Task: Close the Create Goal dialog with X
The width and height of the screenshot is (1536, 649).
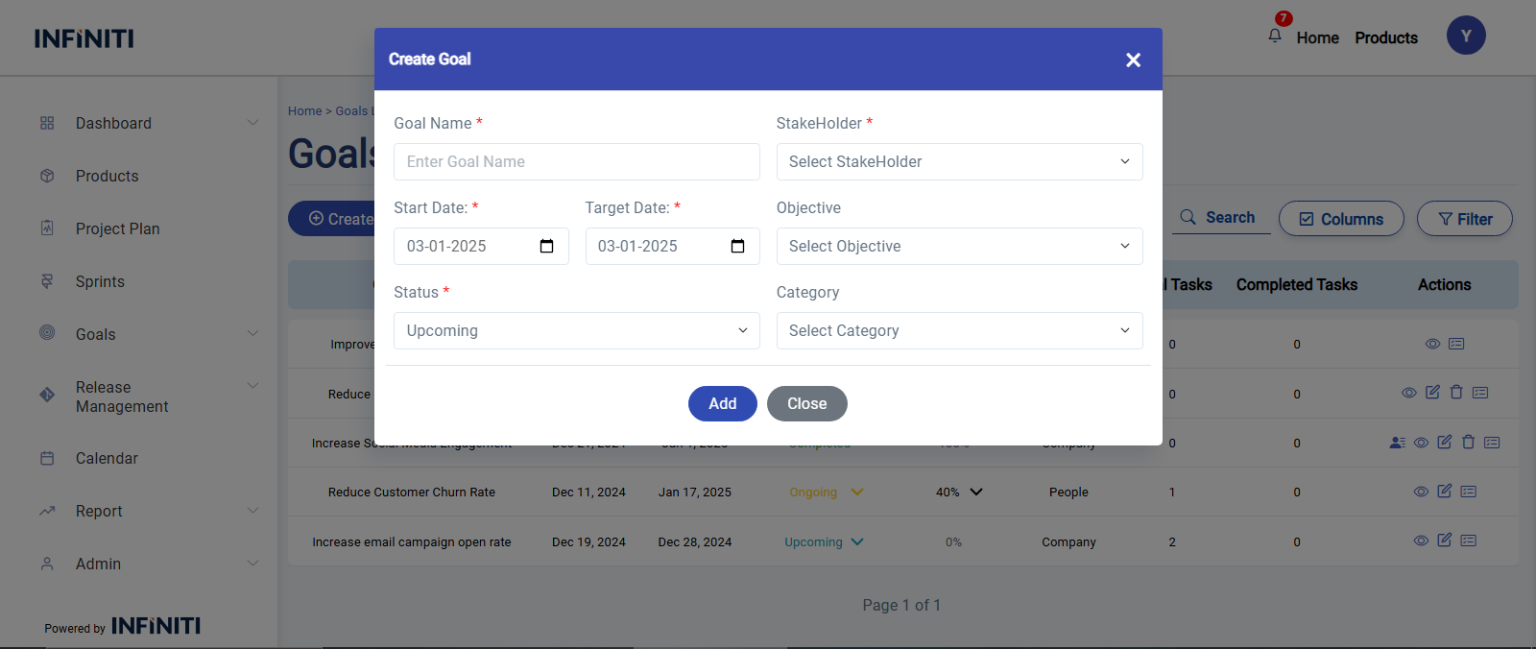Action: 1133,60
